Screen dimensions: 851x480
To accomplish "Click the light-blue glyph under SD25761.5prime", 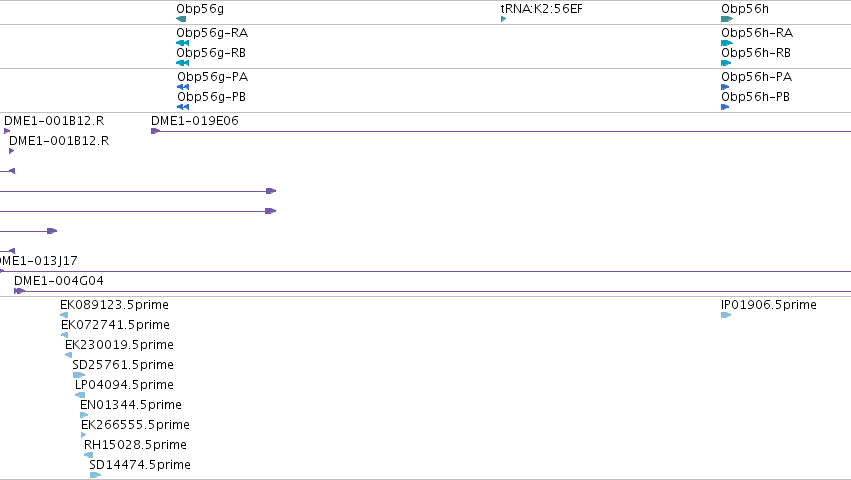I will coord(79,375).
